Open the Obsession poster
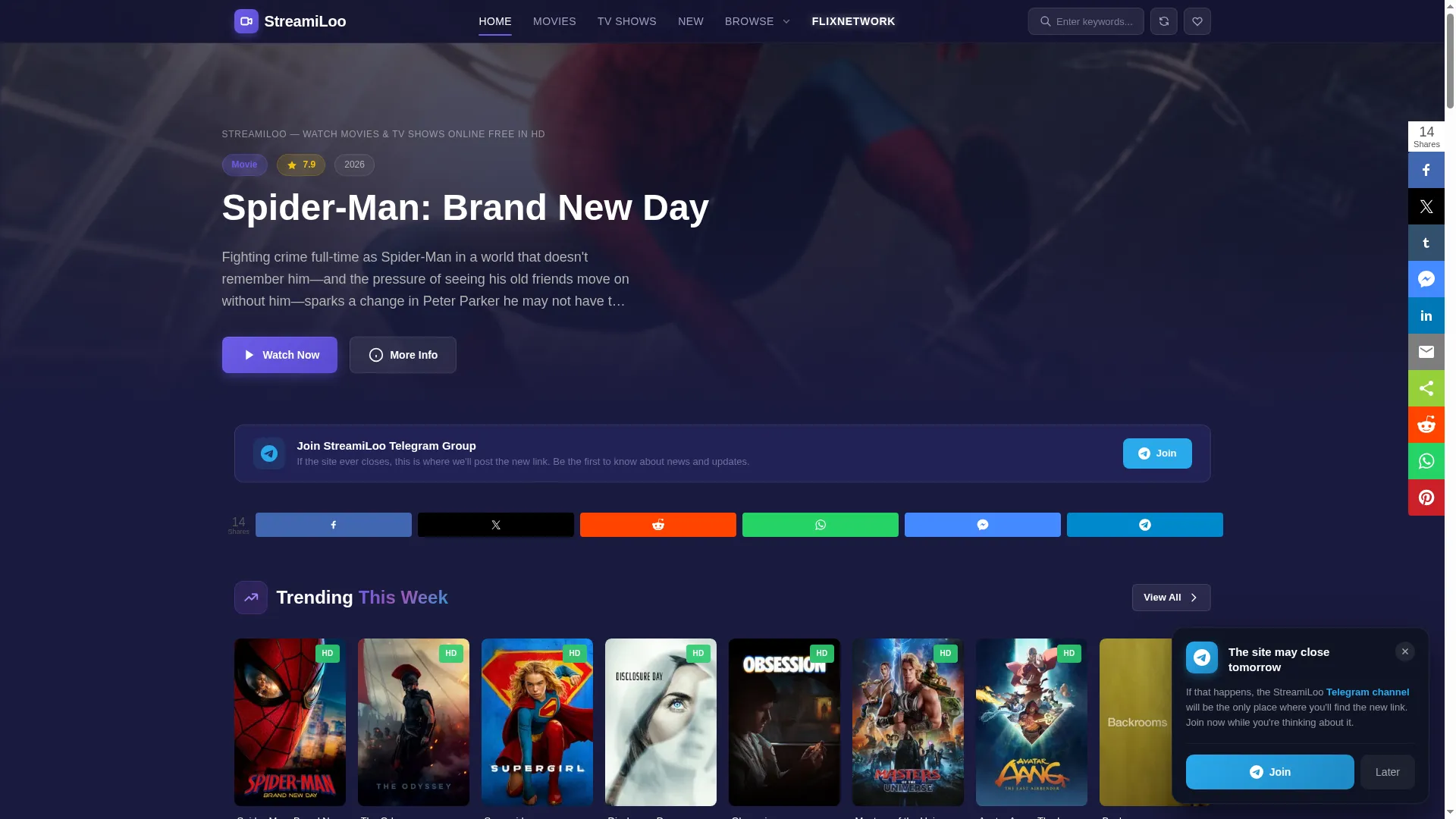Viewport: 1456px width, 819px height. point(784,722)
